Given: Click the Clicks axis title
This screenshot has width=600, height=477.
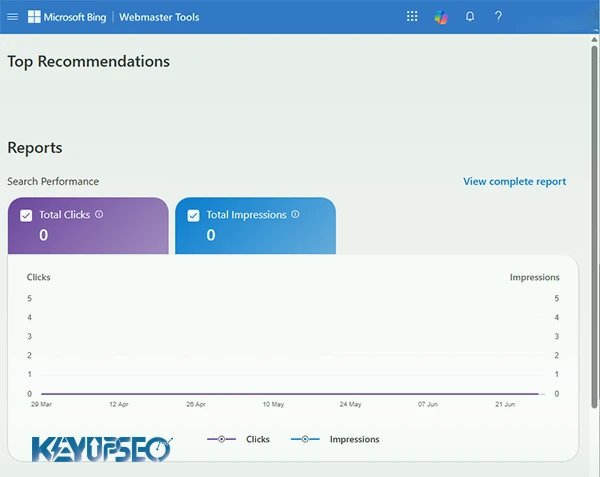Looking at the screenshot, I should click(x=38, y=277).
